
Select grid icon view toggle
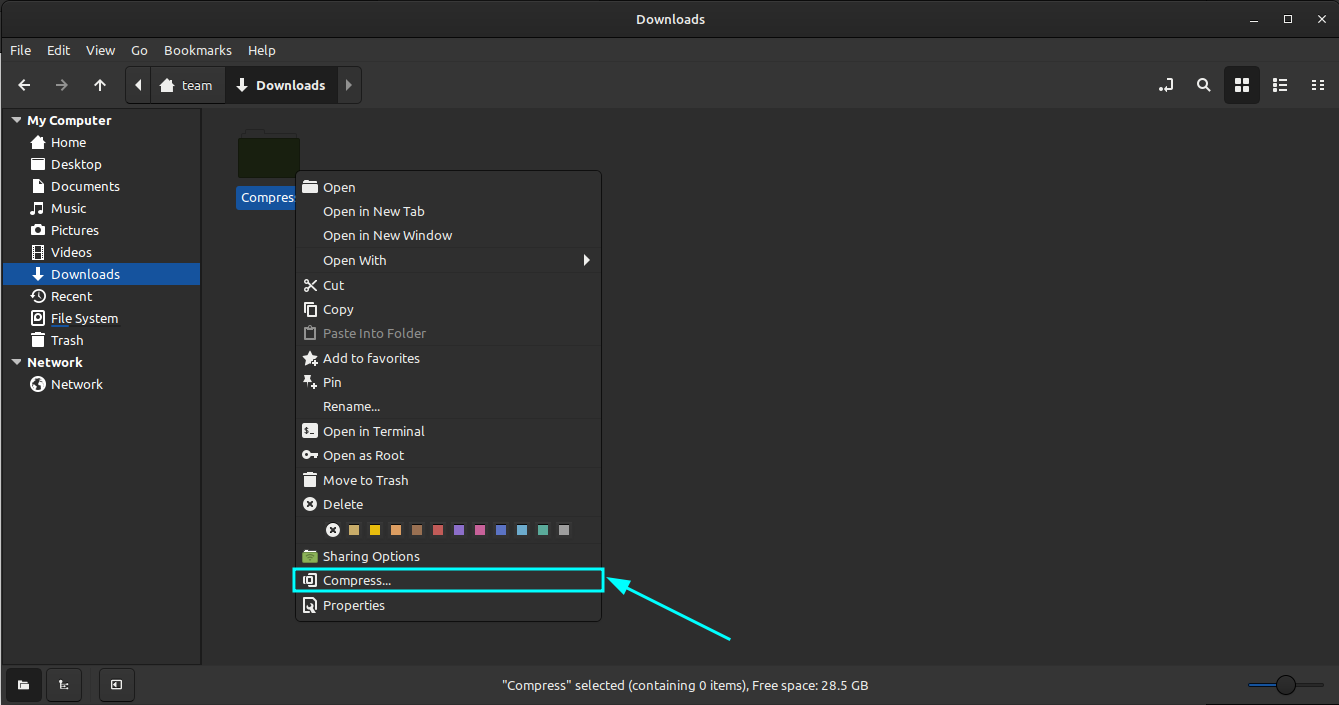(x=1242, y=85)
